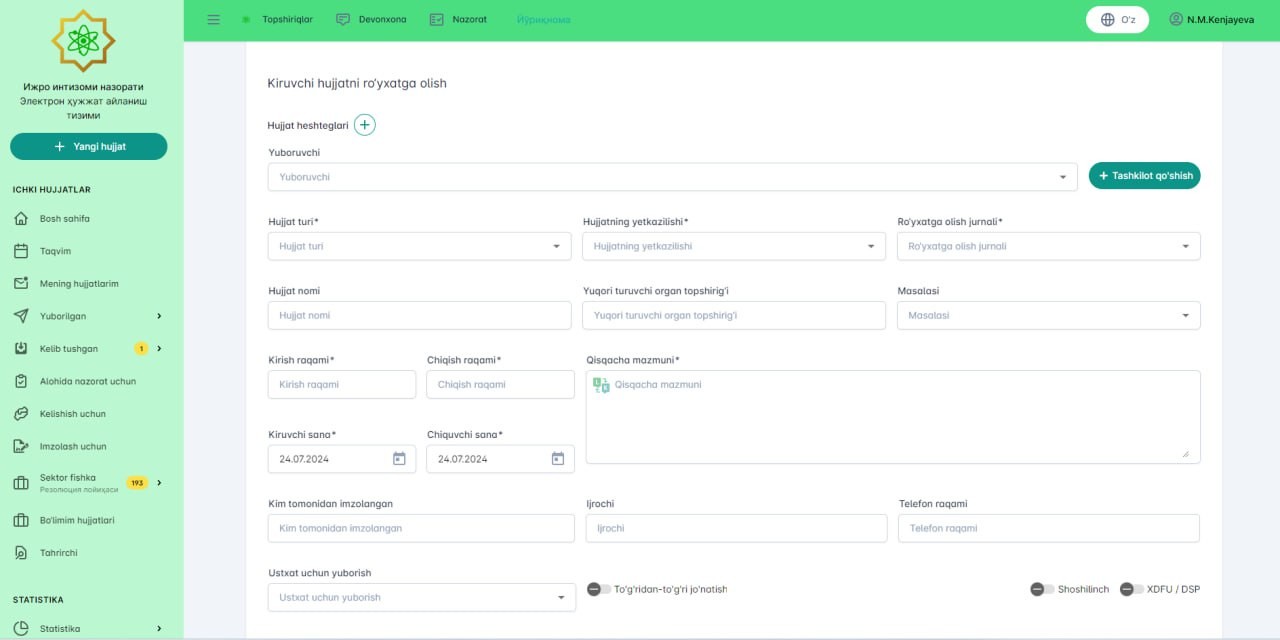Expand the Ro'yxatga olish jurnali dropdown
The width and height of the screenshot is (1280, 640).
coord(1048,246)
